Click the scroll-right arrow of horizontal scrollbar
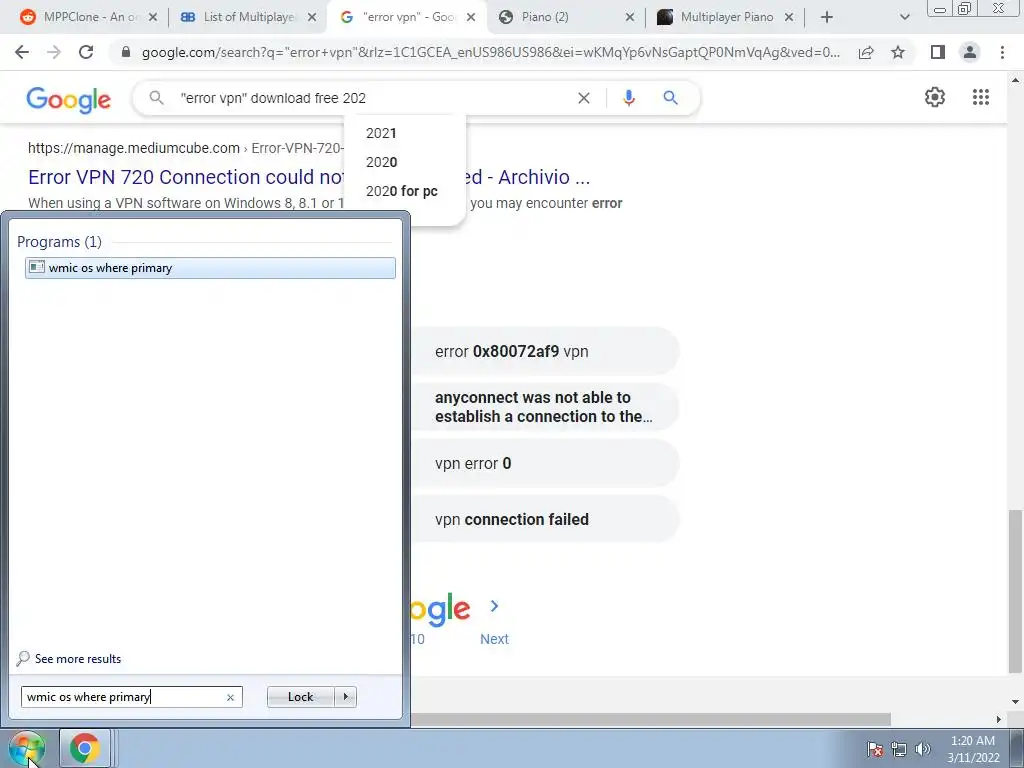 (x=999, y=720)
